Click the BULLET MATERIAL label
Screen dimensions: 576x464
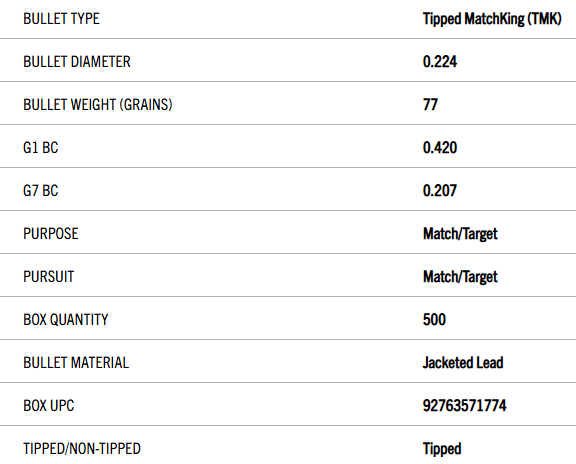point(76,363)
